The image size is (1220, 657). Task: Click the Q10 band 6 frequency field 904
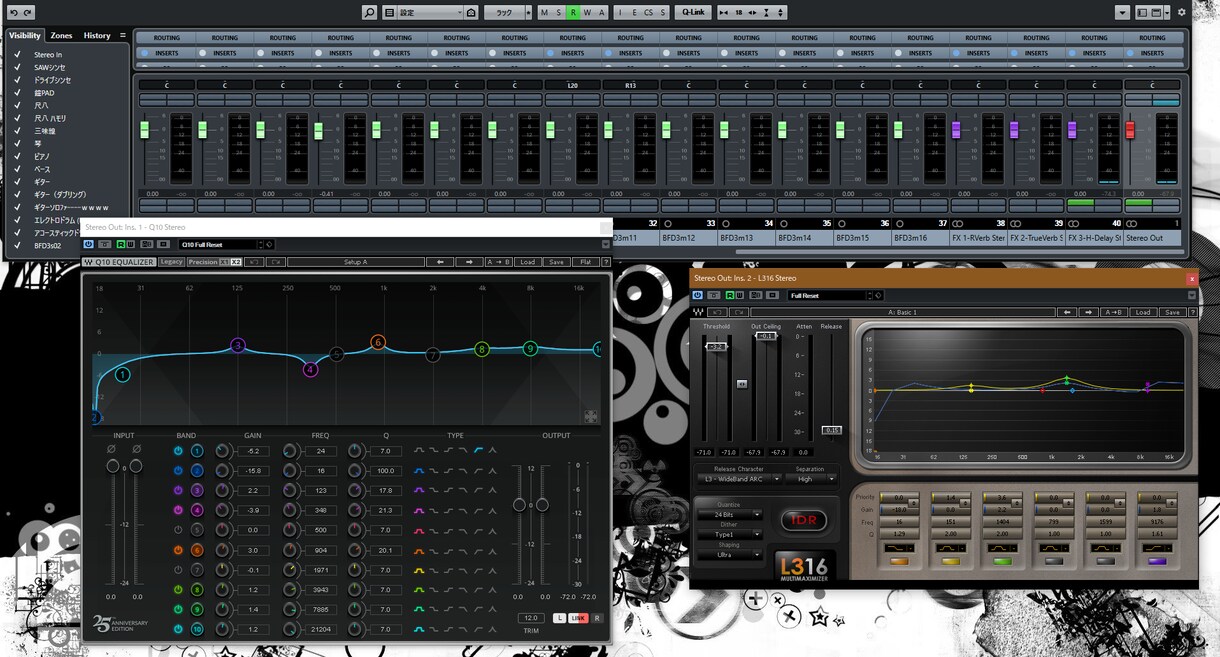[x=320, y=550]
